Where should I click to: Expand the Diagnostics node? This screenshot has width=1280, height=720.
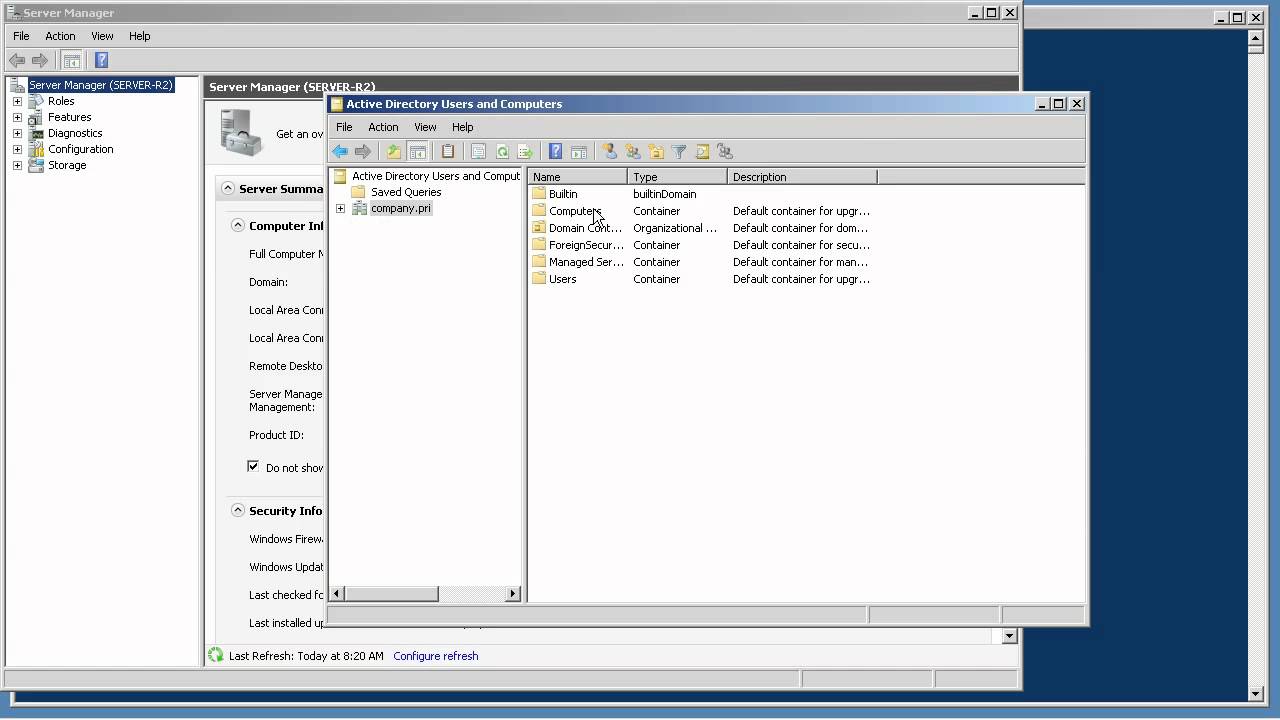click(17, 133)
